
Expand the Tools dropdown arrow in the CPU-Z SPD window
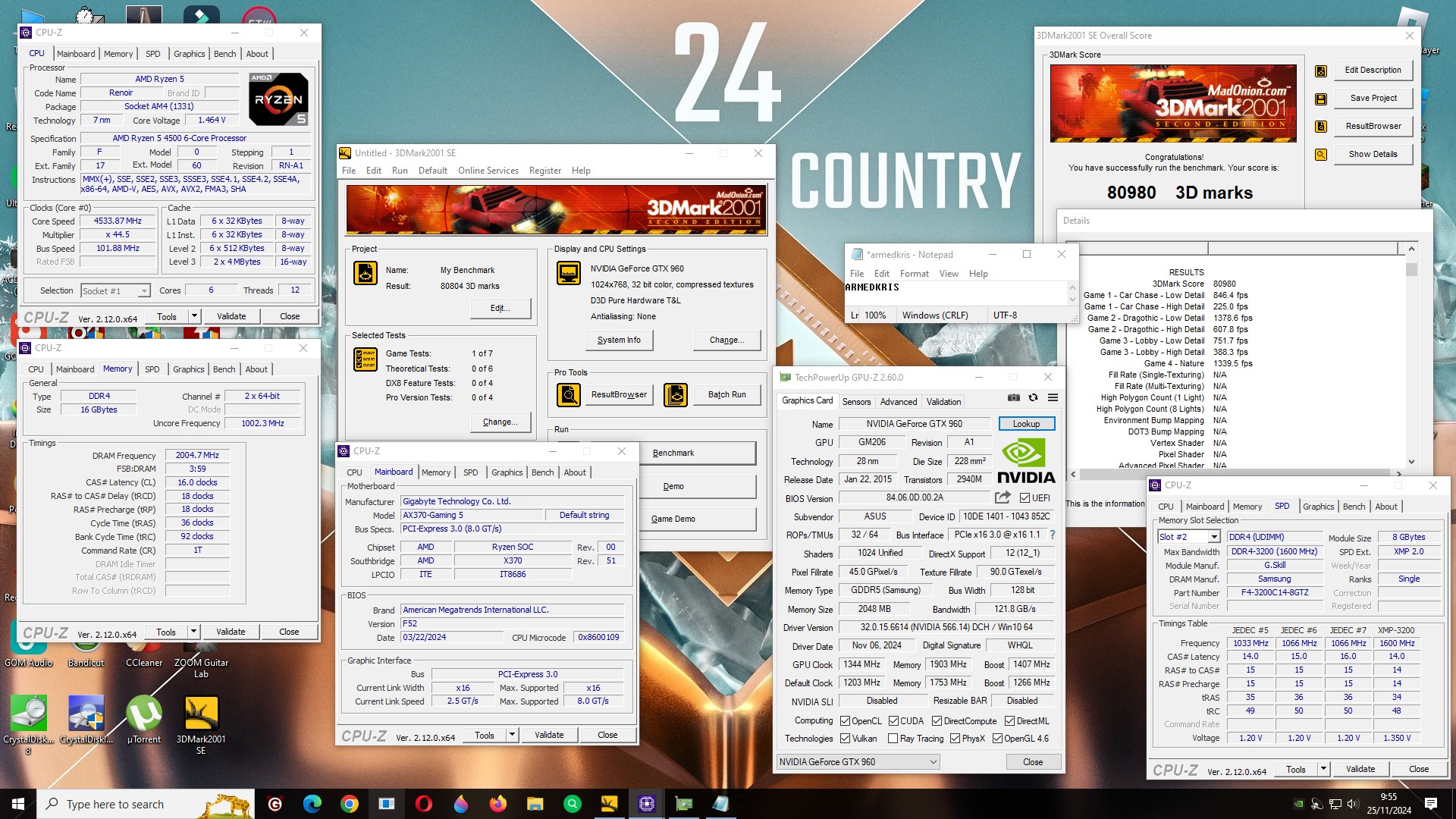tap(1323, 769)
